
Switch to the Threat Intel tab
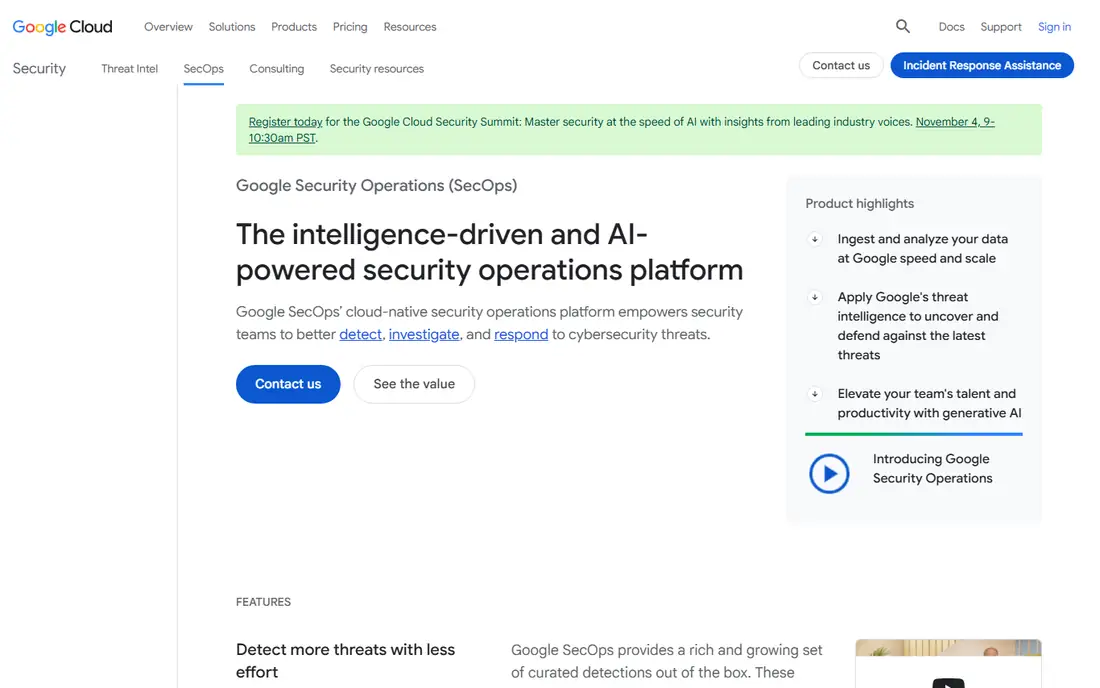point(129,69)
